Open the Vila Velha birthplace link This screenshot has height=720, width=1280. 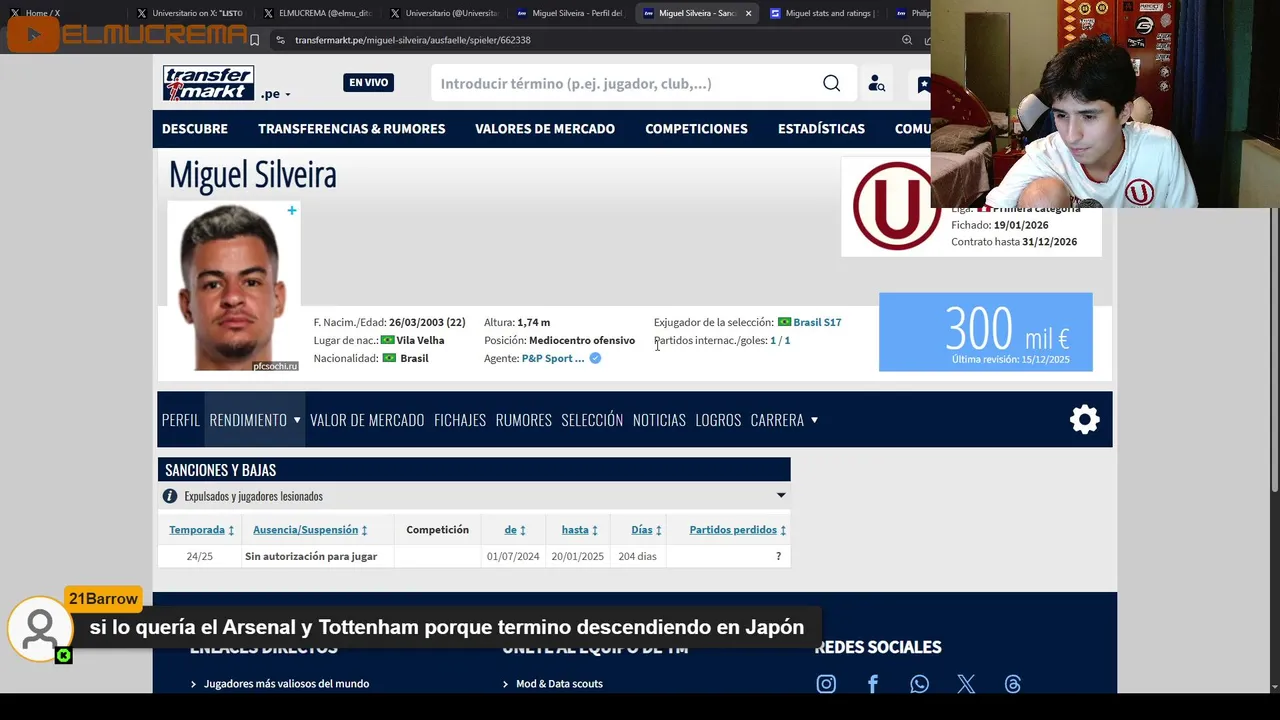[420, 340]
